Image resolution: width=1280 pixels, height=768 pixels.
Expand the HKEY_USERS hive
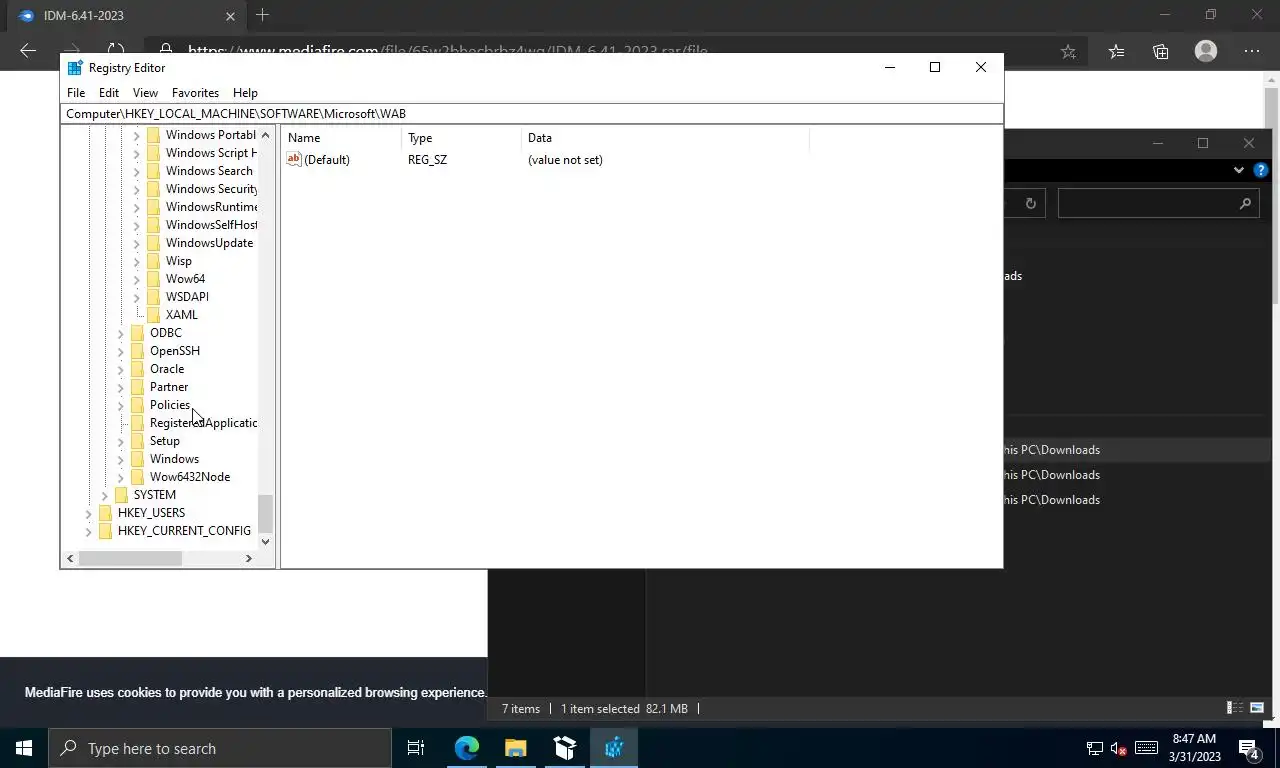point(89,513)
